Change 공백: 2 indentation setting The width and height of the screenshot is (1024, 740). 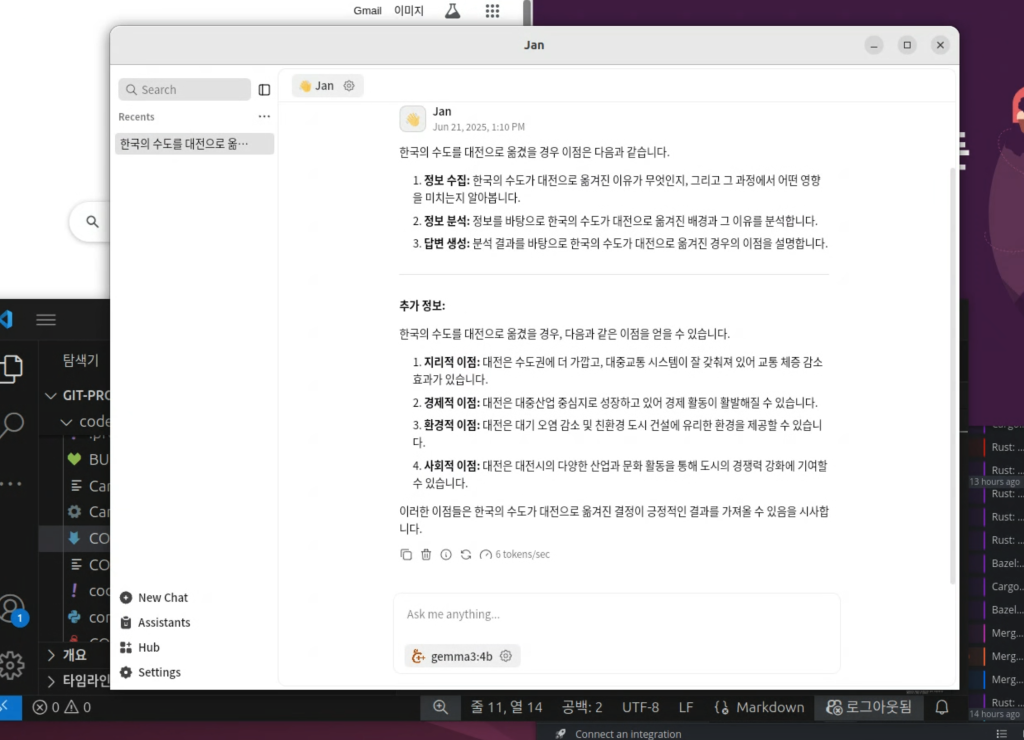(x=582, y=707)
